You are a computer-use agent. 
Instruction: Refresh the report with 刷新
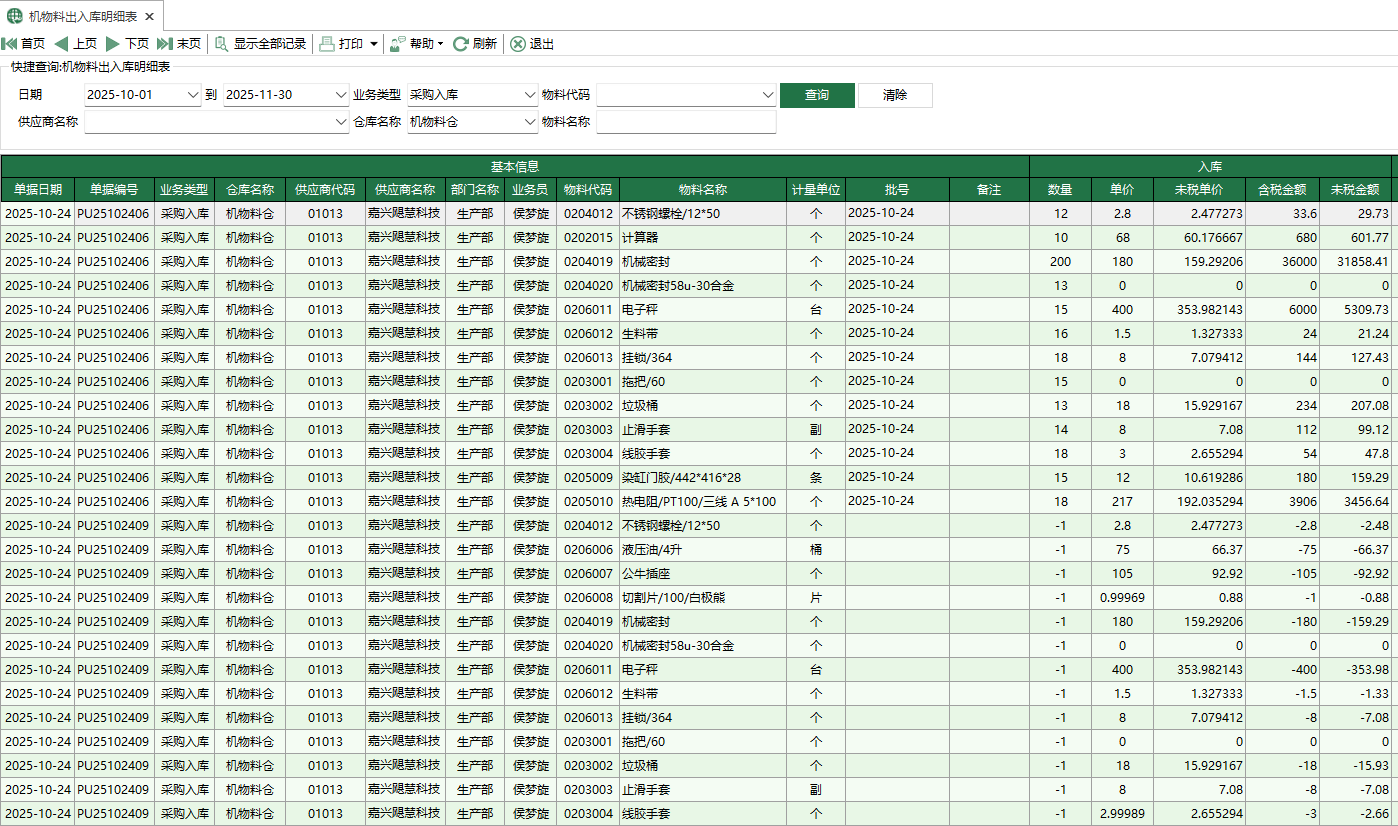click(475, 44)
